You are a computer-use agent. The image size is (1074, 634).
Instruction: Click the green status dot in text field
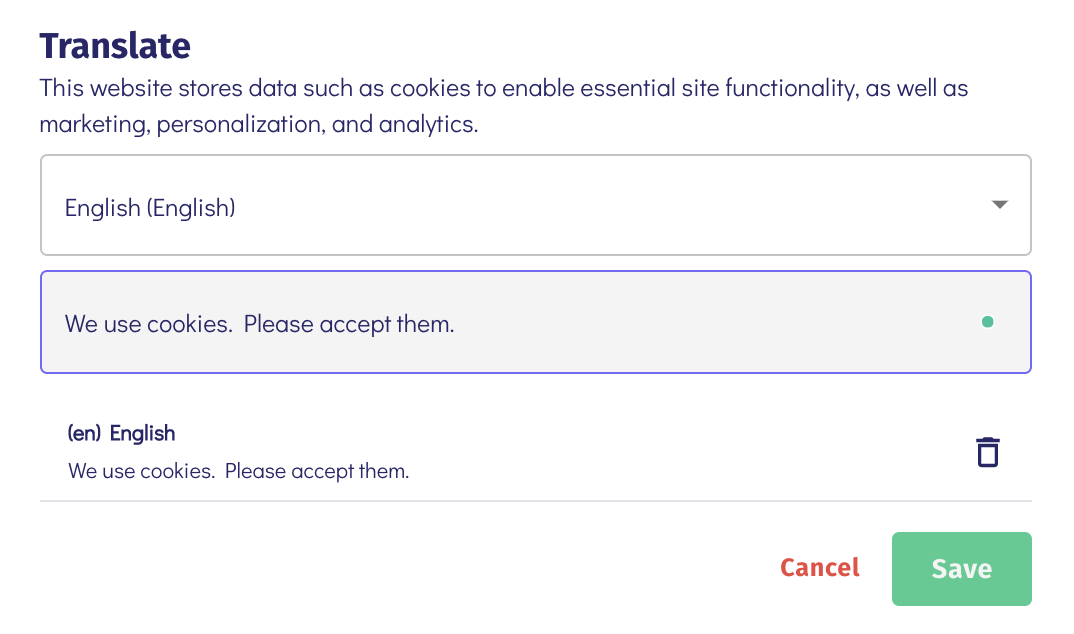[987, 322]
